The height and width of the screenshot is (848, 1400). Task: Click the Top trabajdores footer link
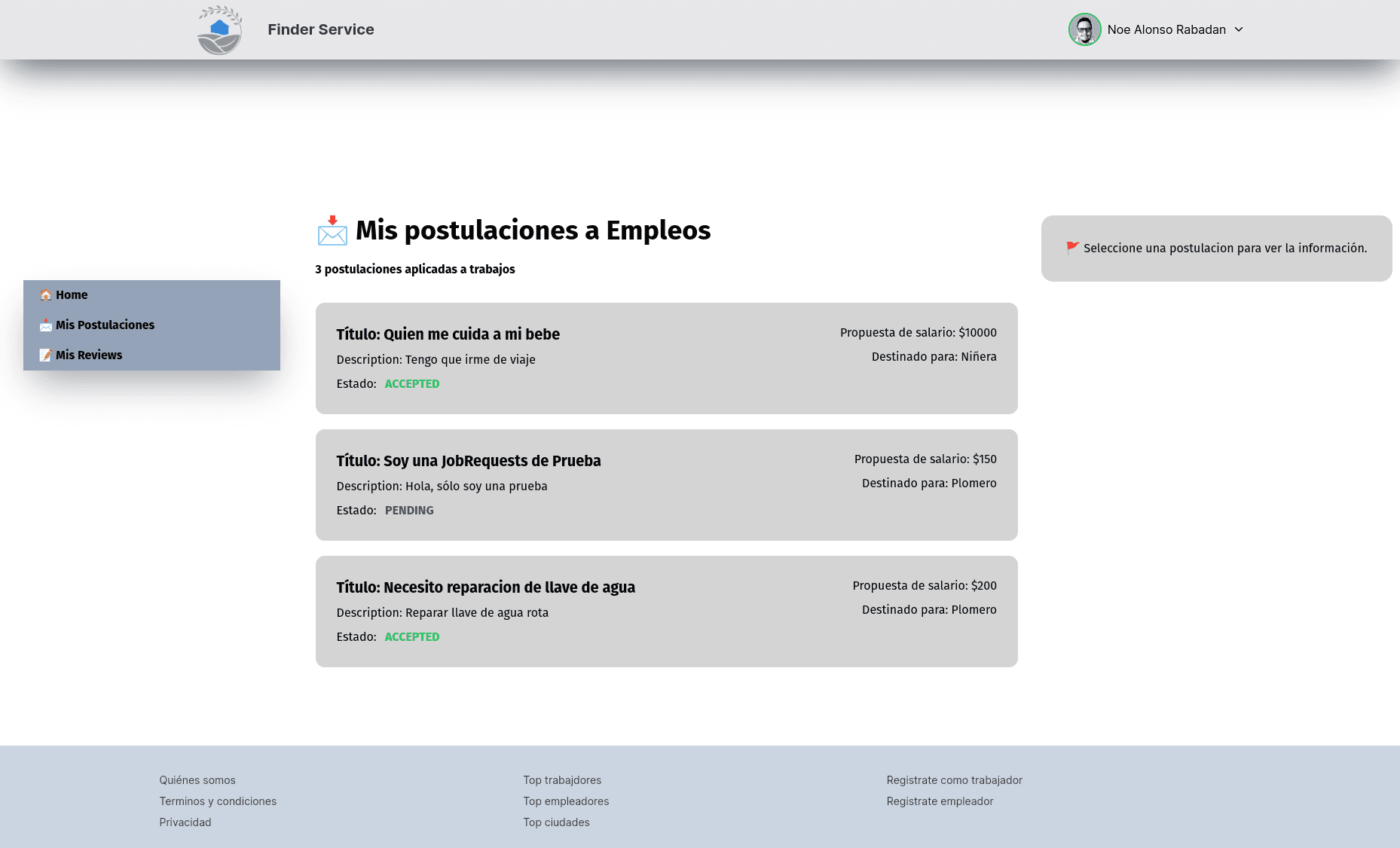coord(562,780)
